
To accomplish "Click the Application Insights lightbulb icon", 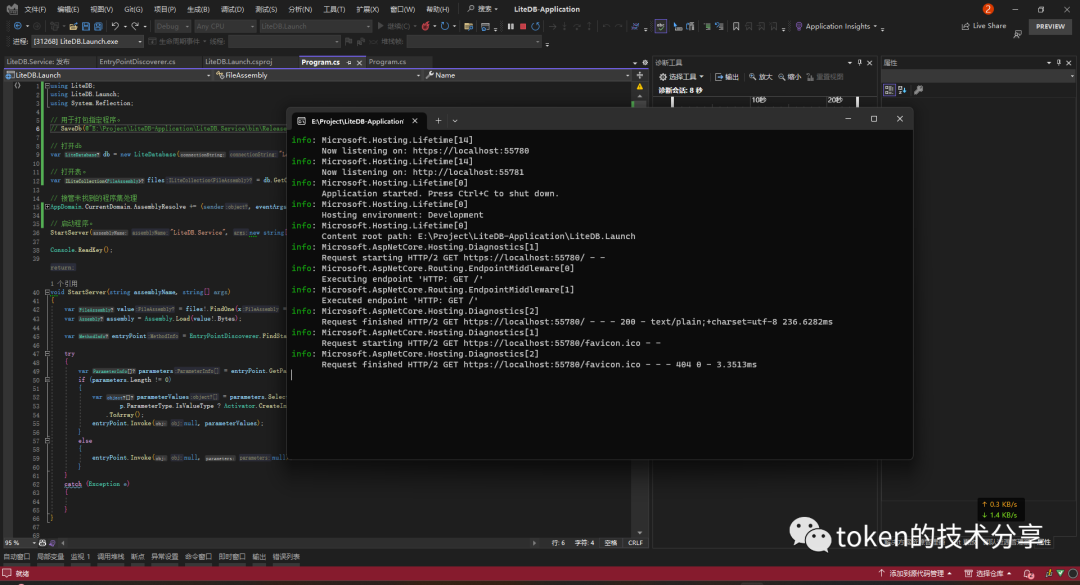I will pos(799,26).
